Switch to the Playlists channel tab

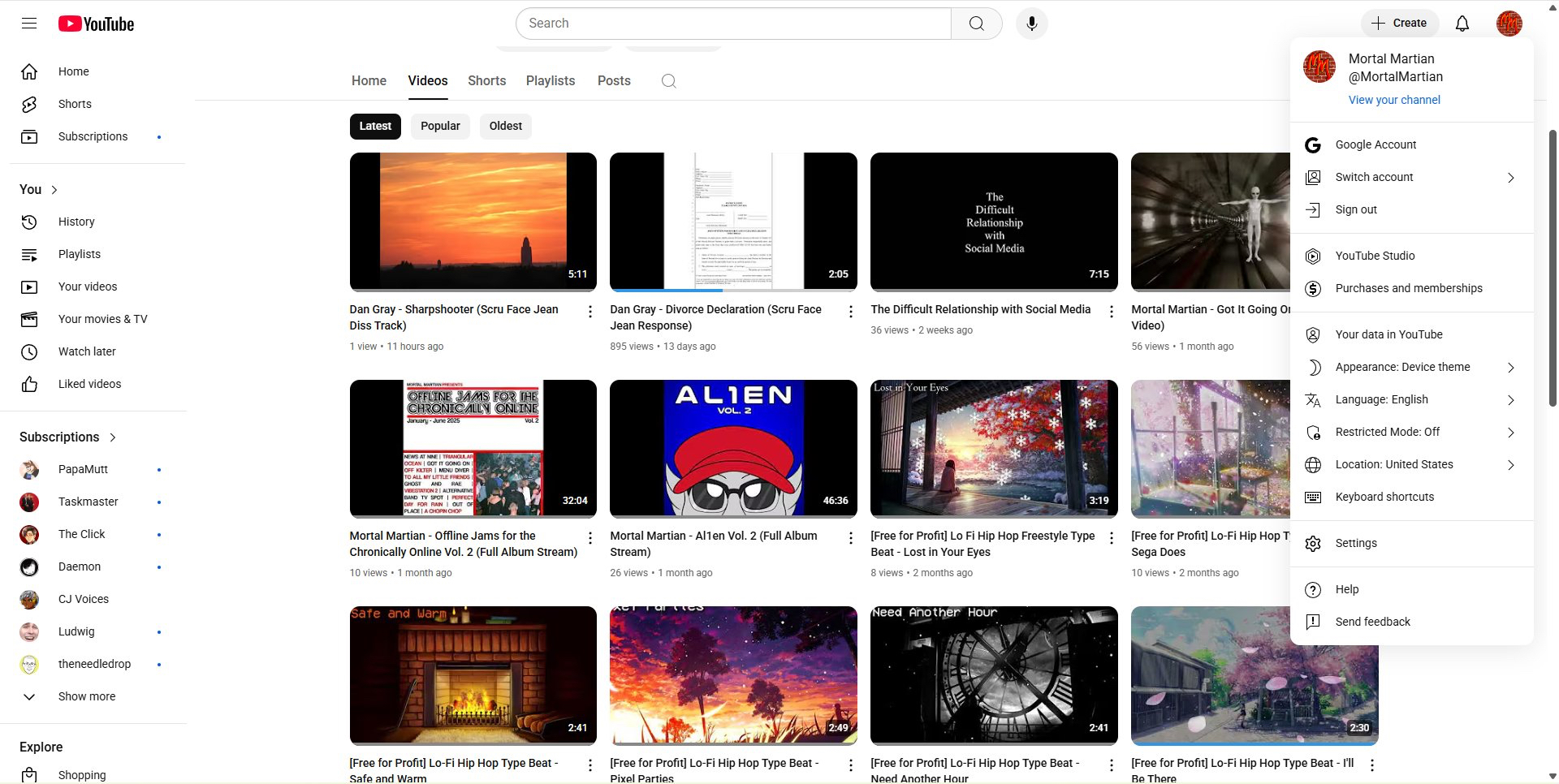[550, 81]
